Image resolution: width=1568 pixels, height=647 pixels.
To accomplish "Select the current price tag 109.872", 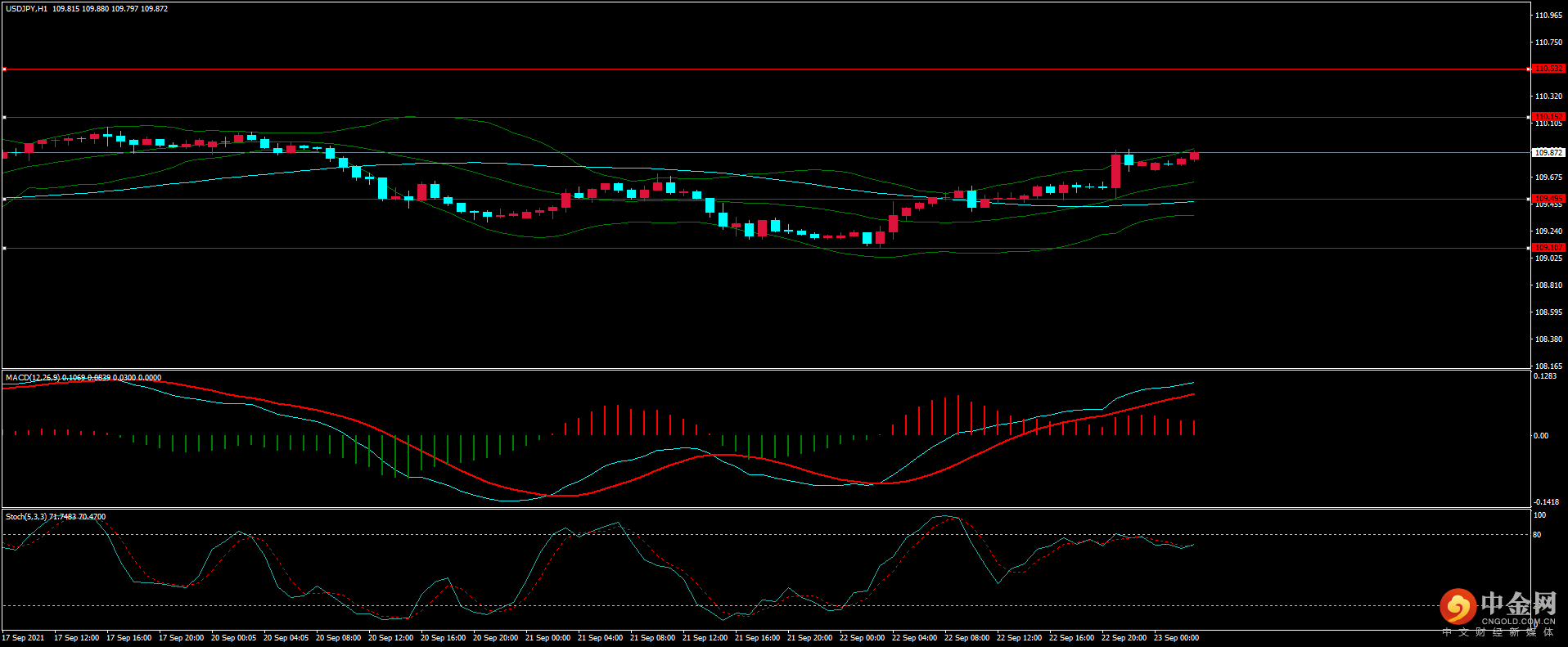I will 1548,153.
